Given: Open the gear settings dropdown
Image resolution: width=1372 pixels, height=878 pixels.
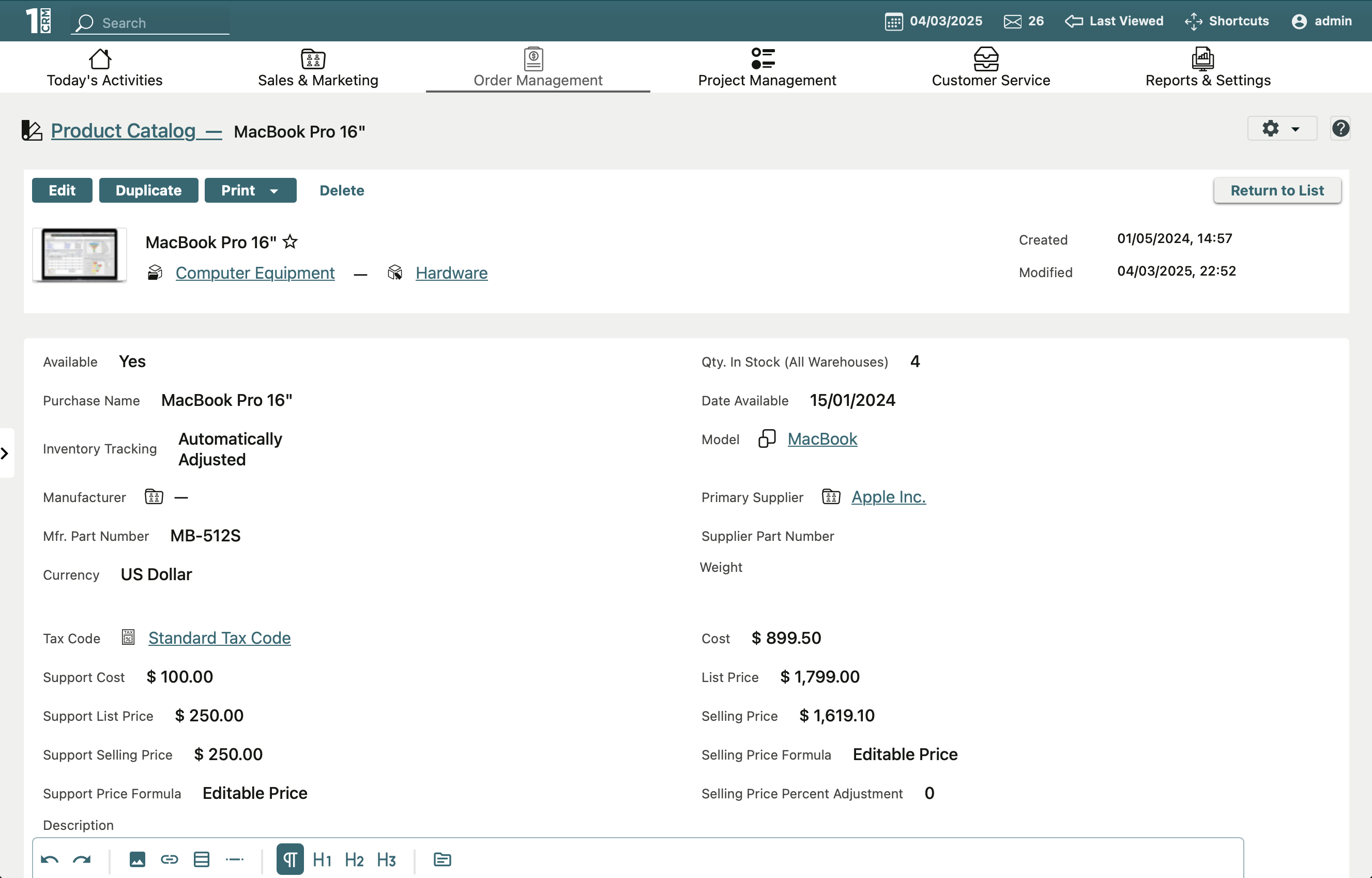Looking at the screenshot, I should point(1282,129).
